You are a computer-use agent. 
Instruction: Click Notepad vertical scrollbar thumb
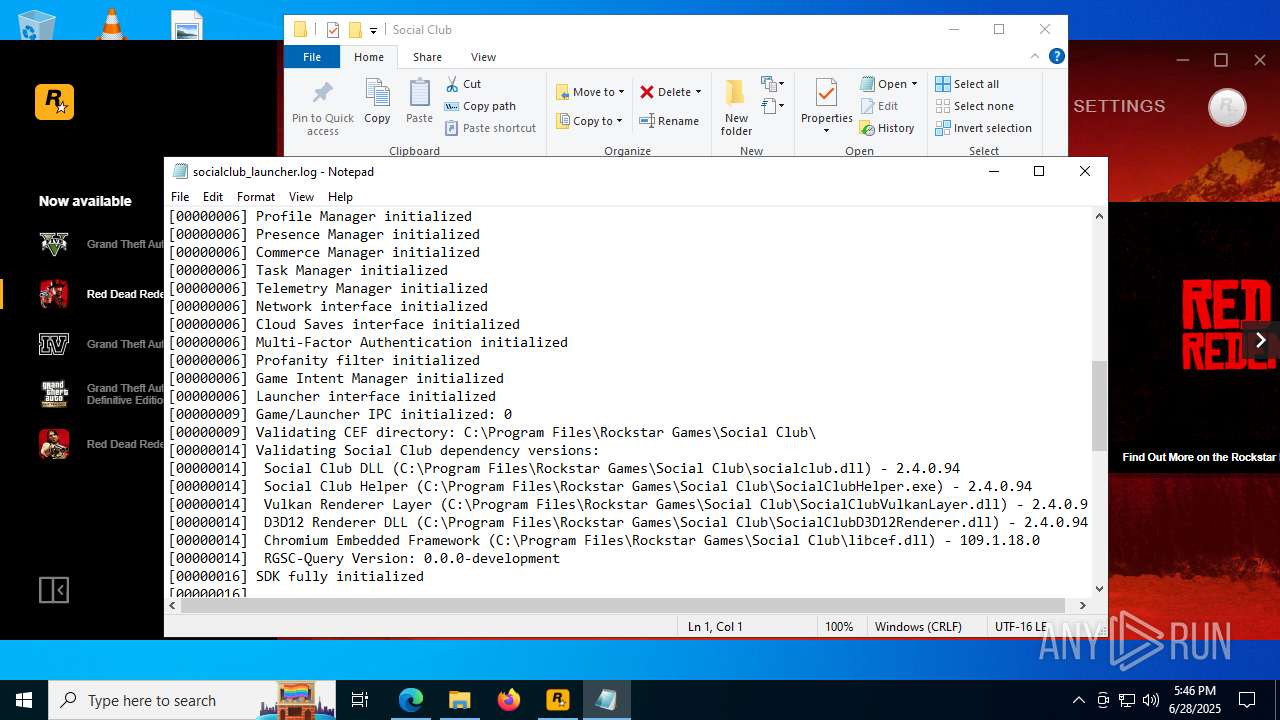click(x=1100, y=405)
